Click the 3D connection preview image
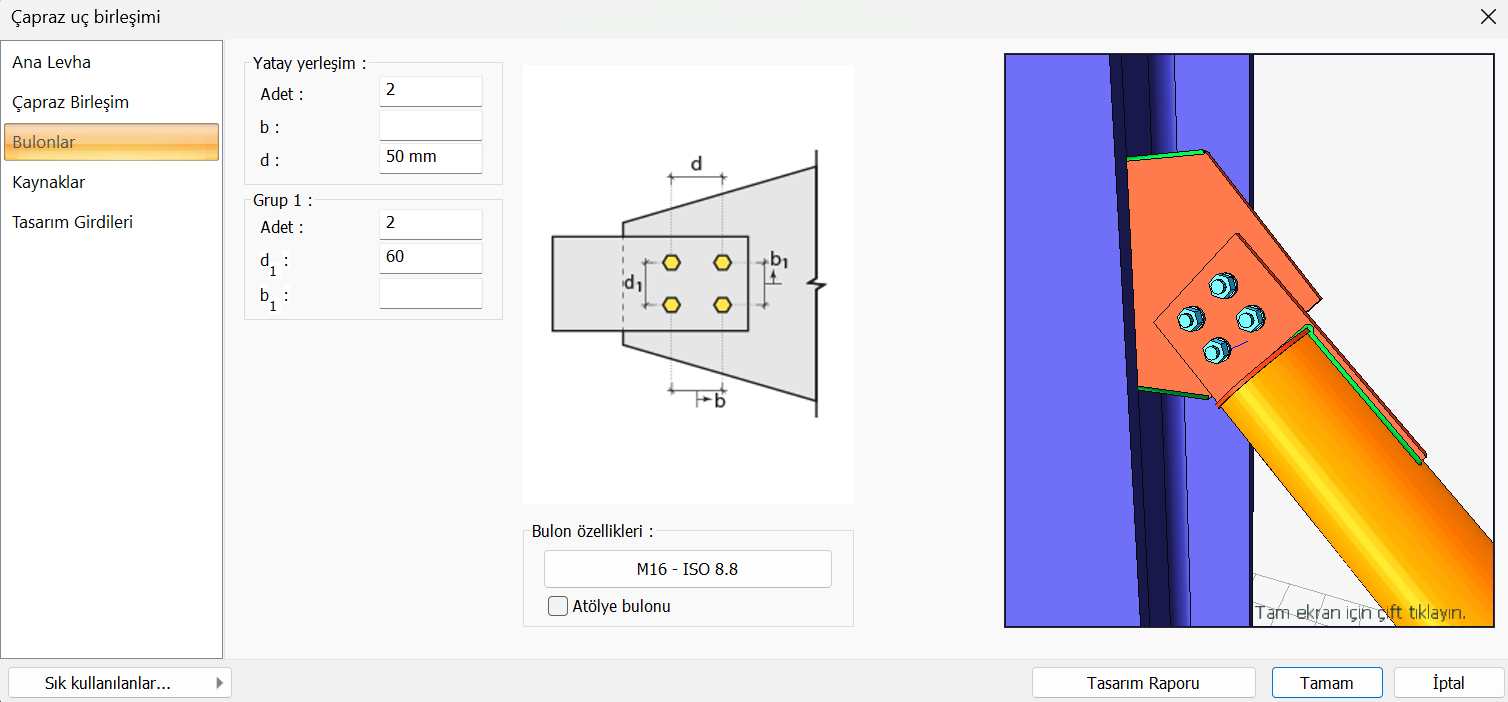The height and width of the screenshot is (702, 1508). 1254,340
